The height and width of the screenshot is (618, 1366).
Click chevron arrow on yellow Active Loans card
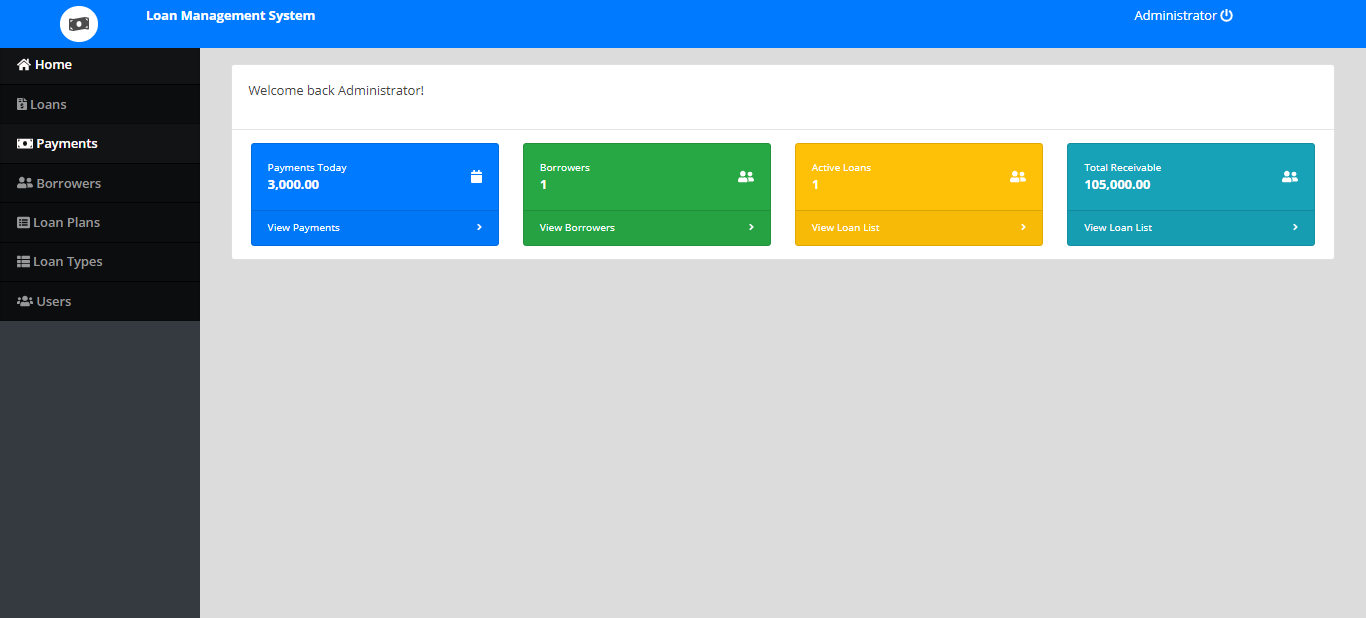click(x=1023, y=227)
